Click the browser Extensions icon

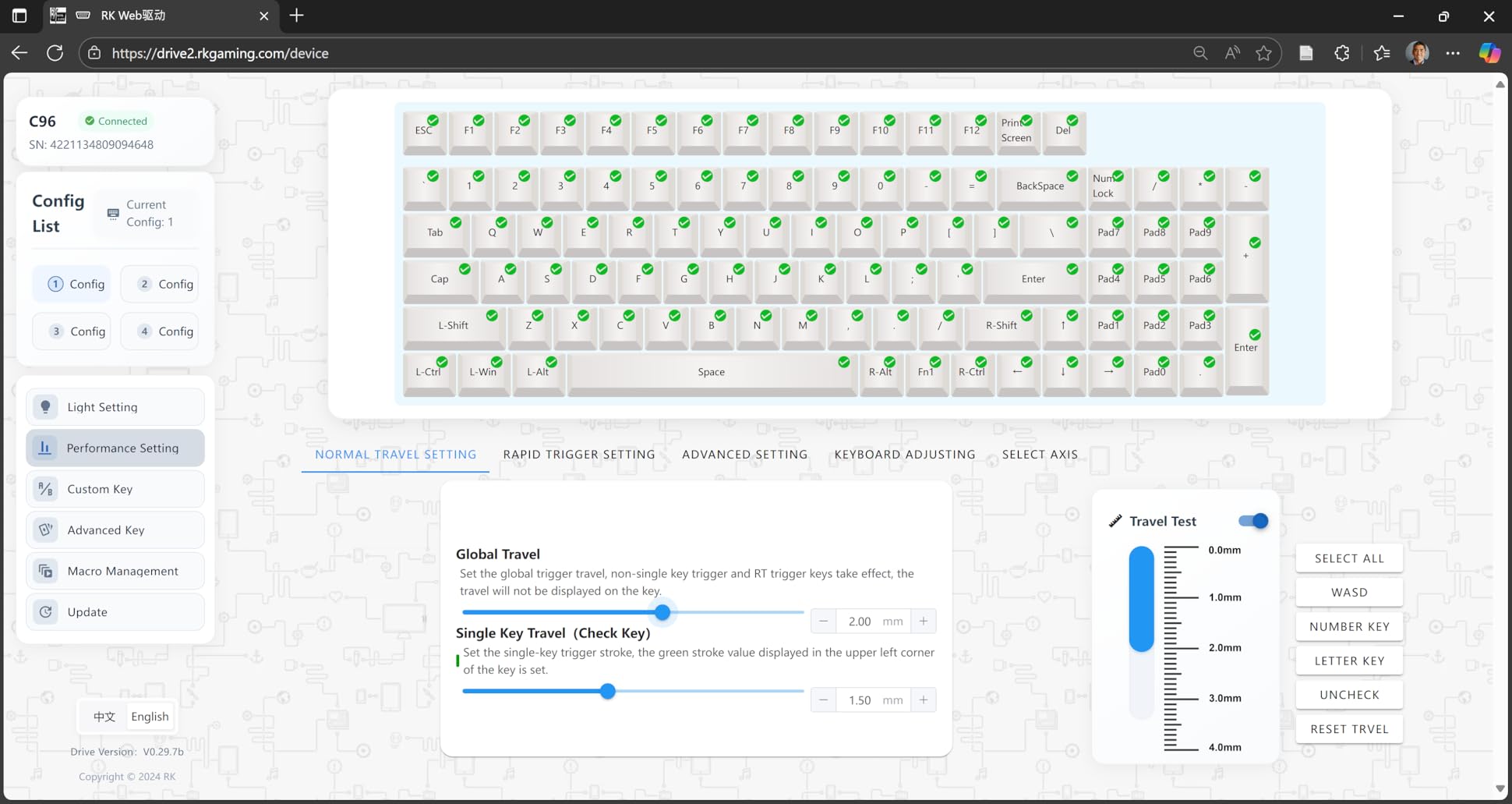pos(1342,52)
